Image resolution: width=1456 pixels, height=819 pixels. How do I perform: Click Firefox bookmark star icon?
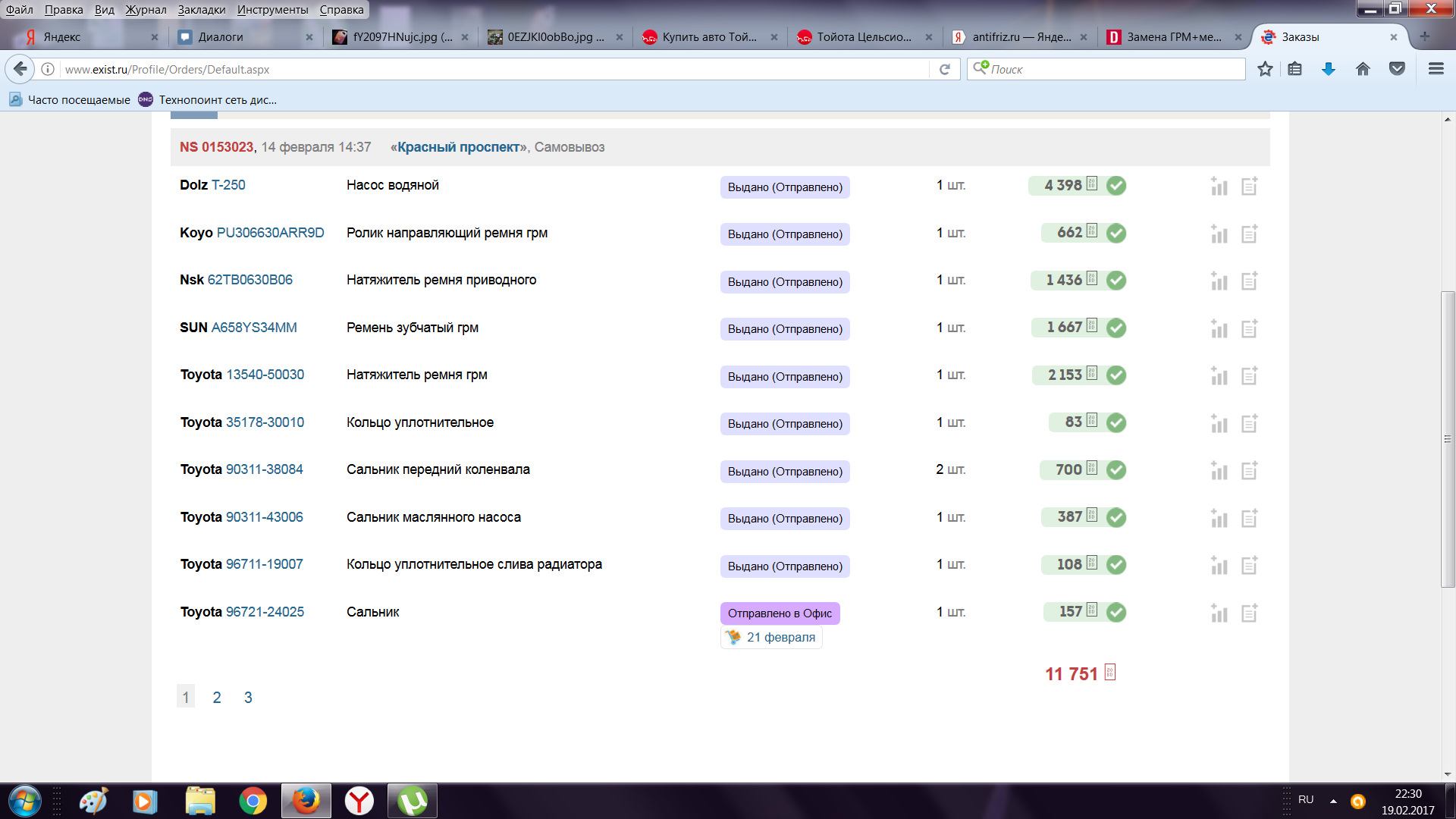(1265, 69)
